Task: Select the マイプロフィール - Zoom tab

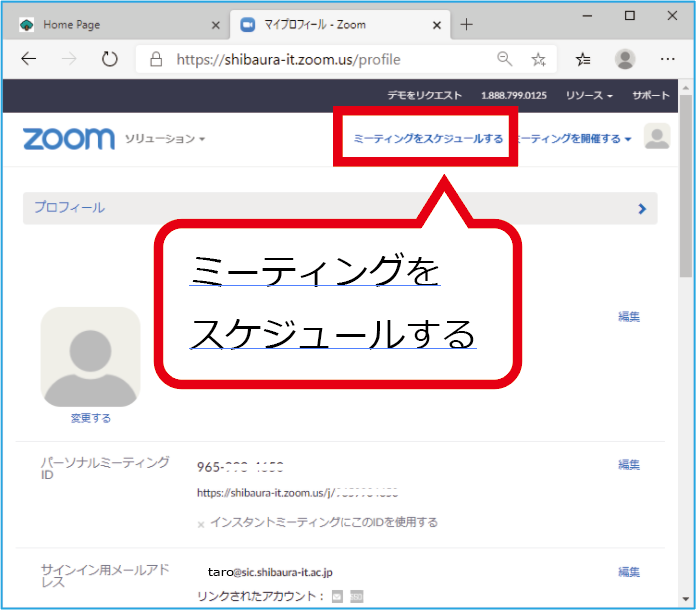Action: point(340,25)
